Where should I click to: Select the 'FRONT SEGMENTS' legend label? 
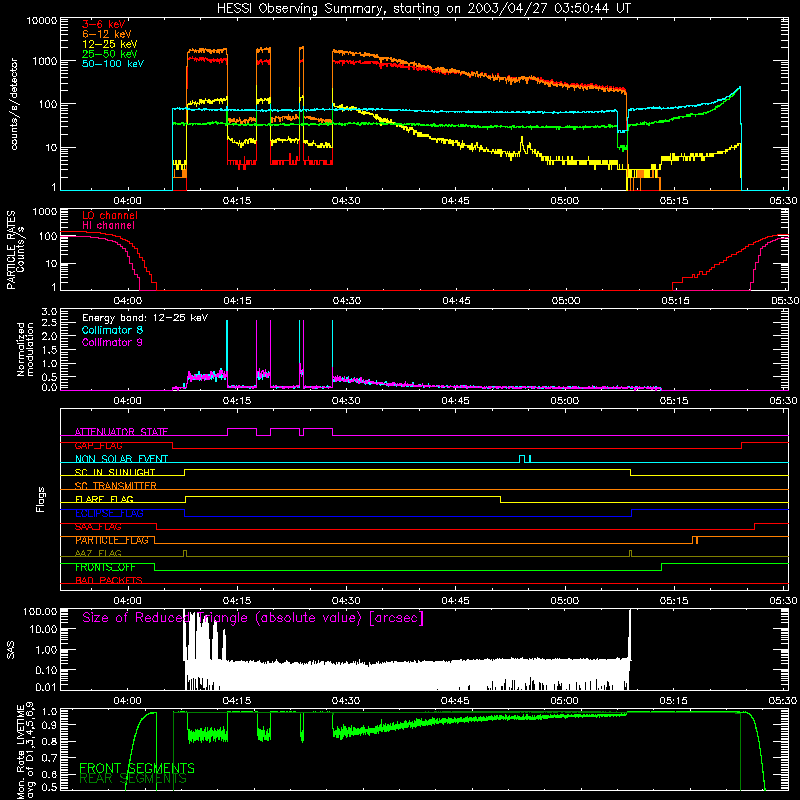pos(137,768)
